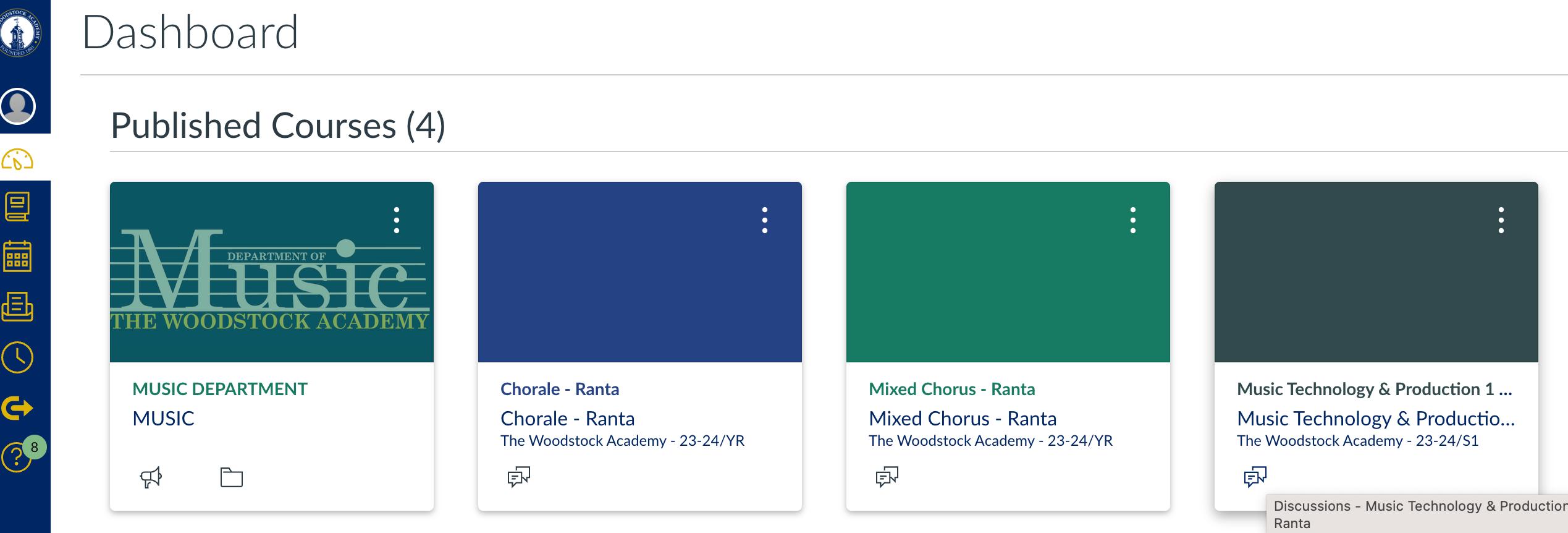
Task: Open Mixed Chorus discussions icon
Action: [x=887, y=477]
